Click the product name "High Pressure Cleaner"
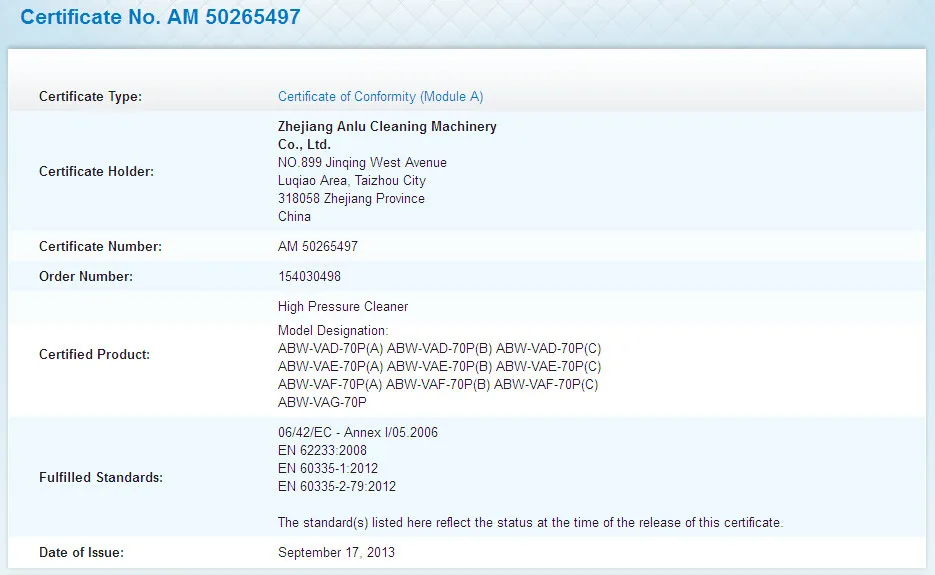The height and width of the screenshot is (575, 935). [x=343, y=307]
